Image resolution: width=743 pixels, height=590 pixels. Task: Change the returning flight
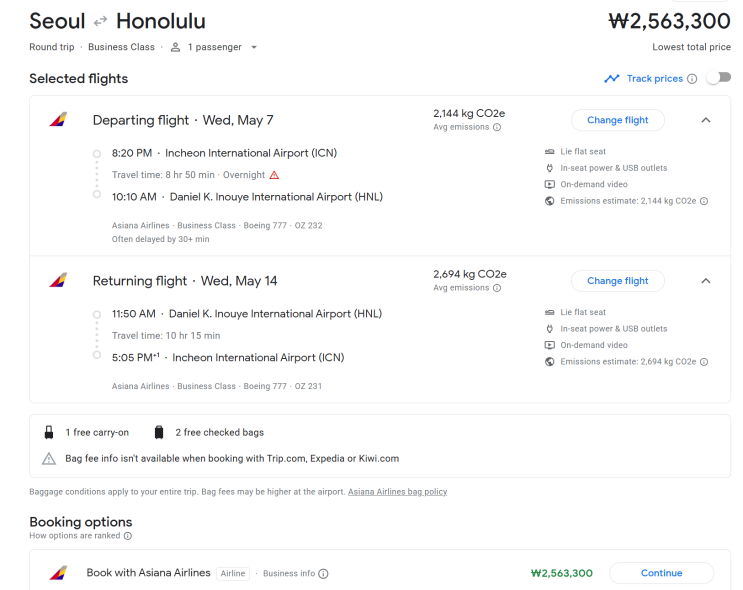click(617, 281)
